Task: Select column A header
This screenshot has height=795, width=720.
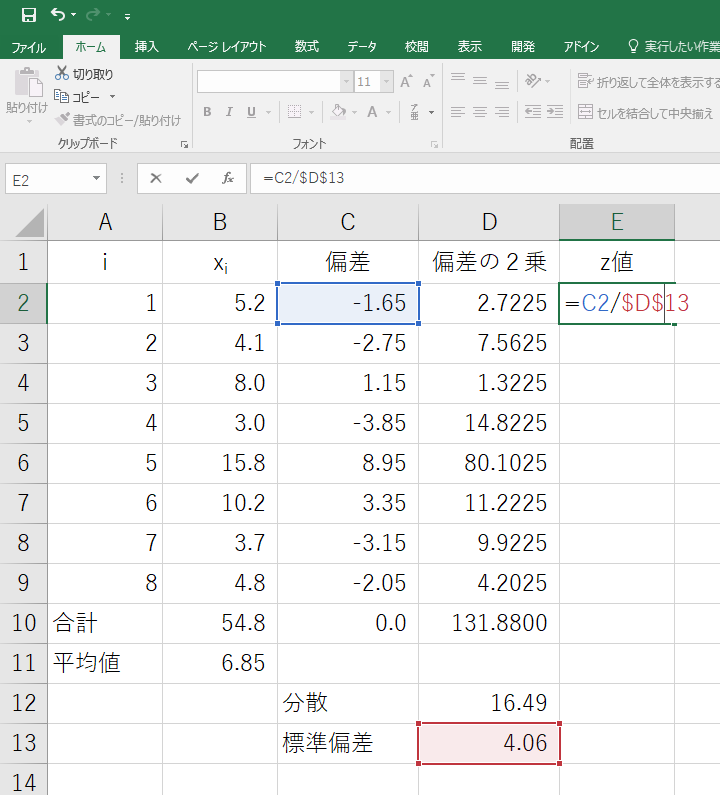Action: (105, 222)
